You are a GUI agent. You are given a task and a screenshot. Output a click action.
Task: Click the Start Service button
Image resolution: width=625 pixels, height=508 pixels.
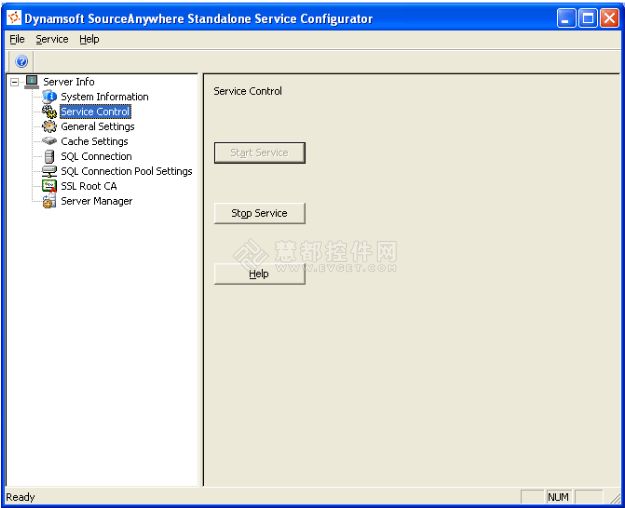tap(259, 153)
